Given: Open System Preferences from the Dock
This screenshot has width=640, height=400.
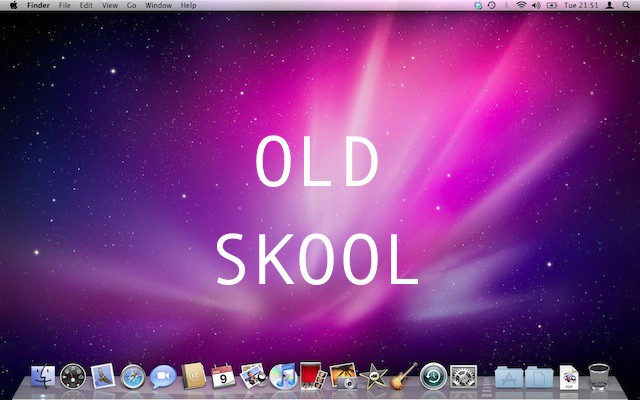Looking at the screenshot, I should 463,377.
